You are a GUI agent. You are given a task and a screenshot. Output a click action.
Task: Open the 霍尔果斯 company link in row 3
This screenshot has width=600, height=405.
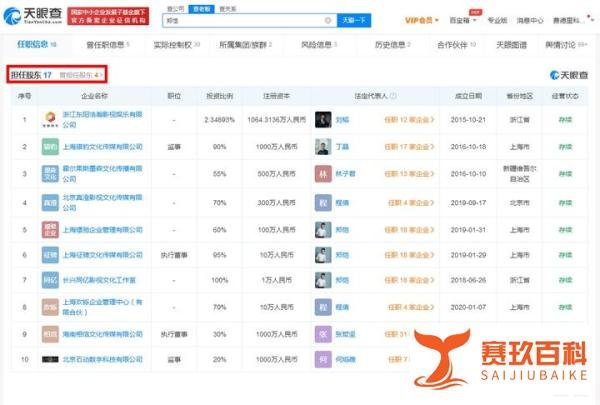click(x=102, y=174)
